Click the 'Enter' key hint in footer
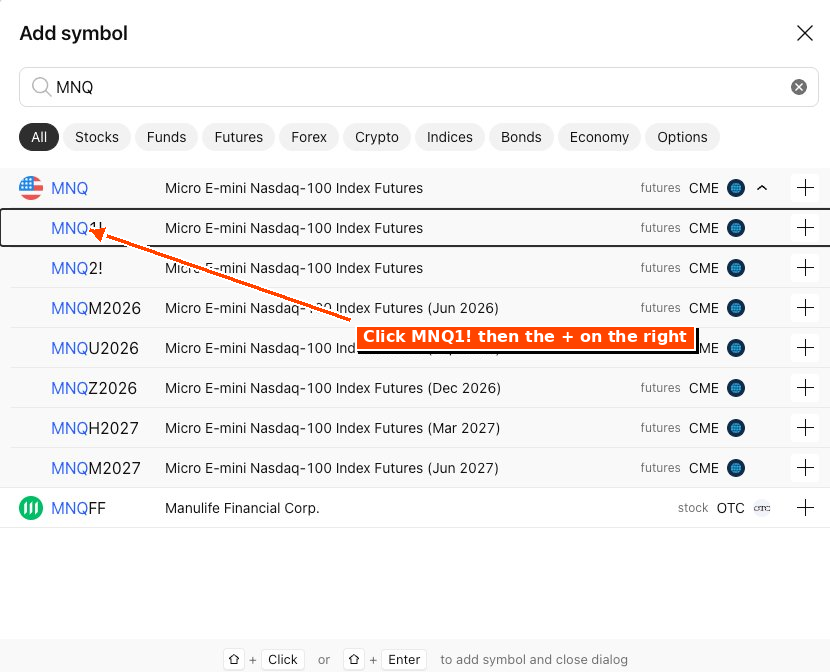 click(x=404, y=659)
